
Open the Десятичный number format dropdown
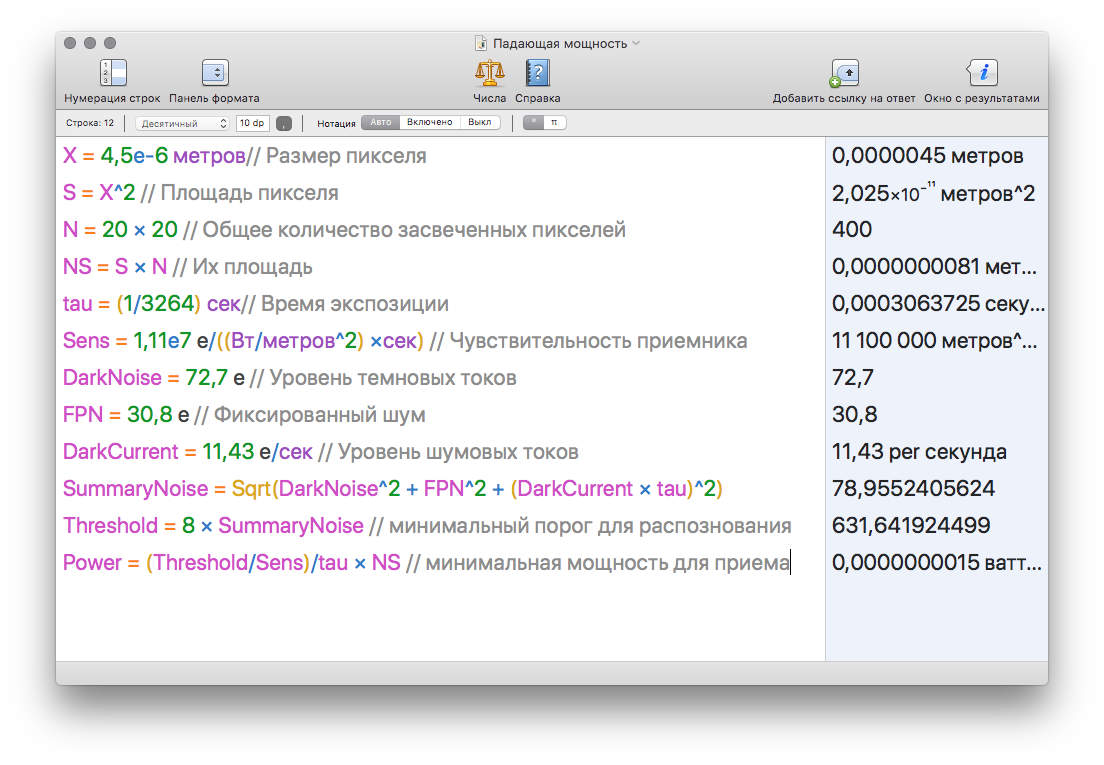click(182, 123)
